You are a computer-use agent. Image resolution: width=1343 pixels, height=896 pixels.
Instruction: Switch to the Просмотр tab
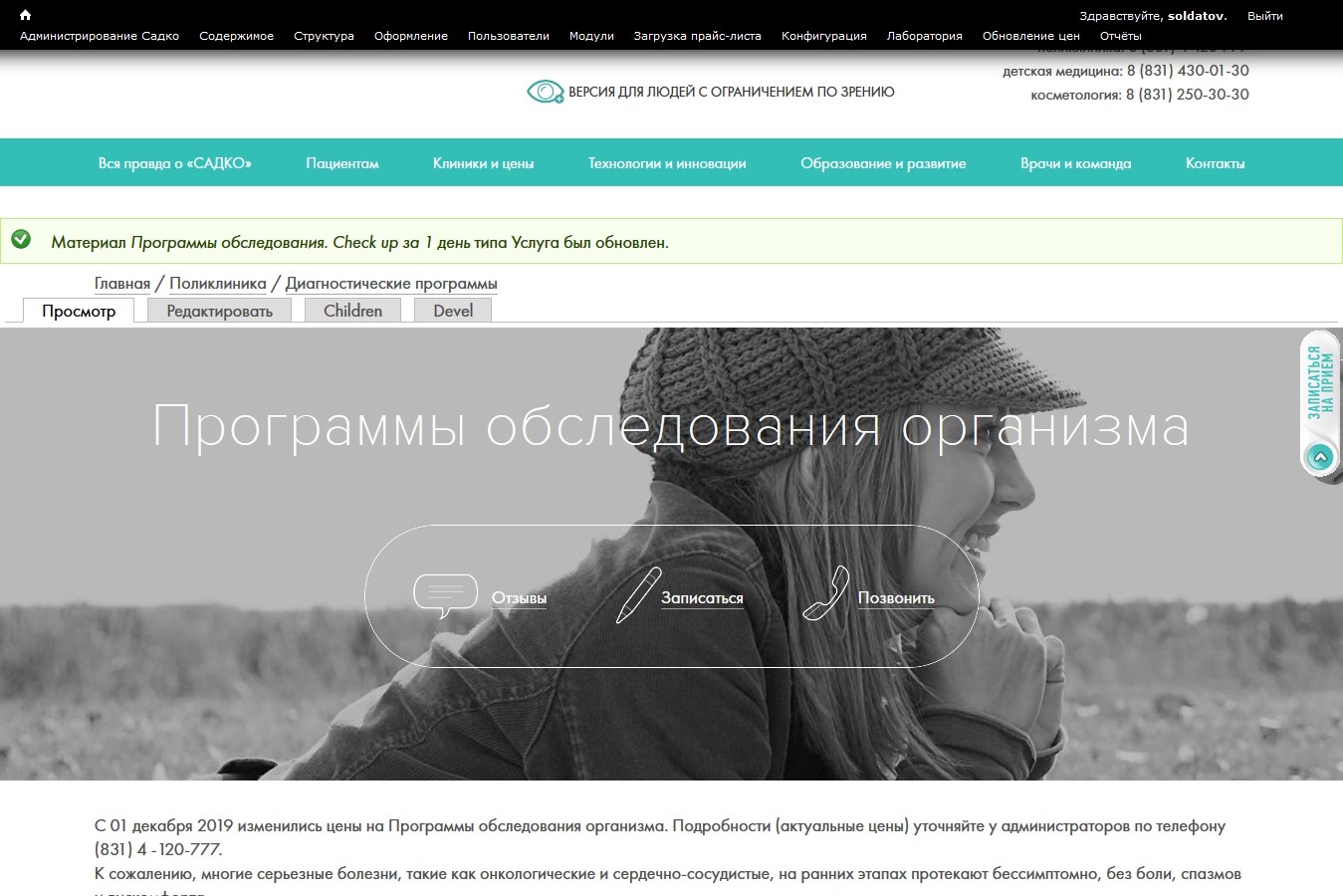[x=79, y=311]
